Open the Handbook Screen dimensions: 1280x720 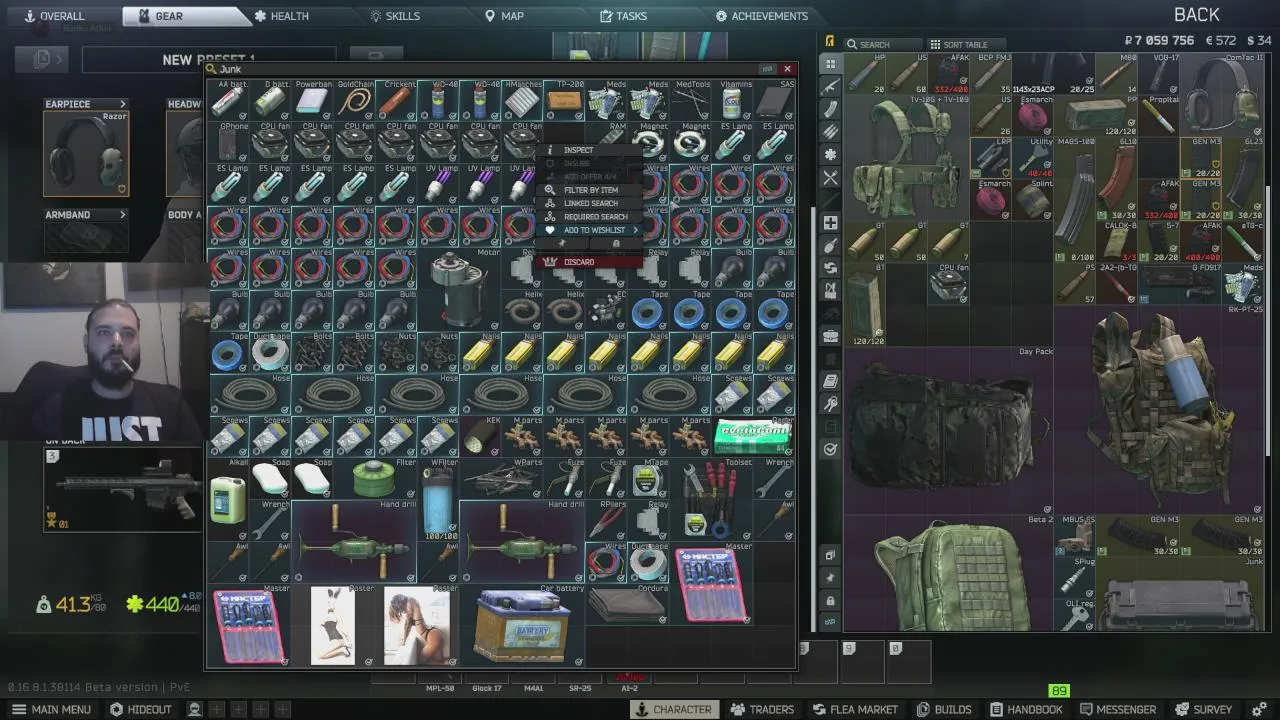[1025, 709]
